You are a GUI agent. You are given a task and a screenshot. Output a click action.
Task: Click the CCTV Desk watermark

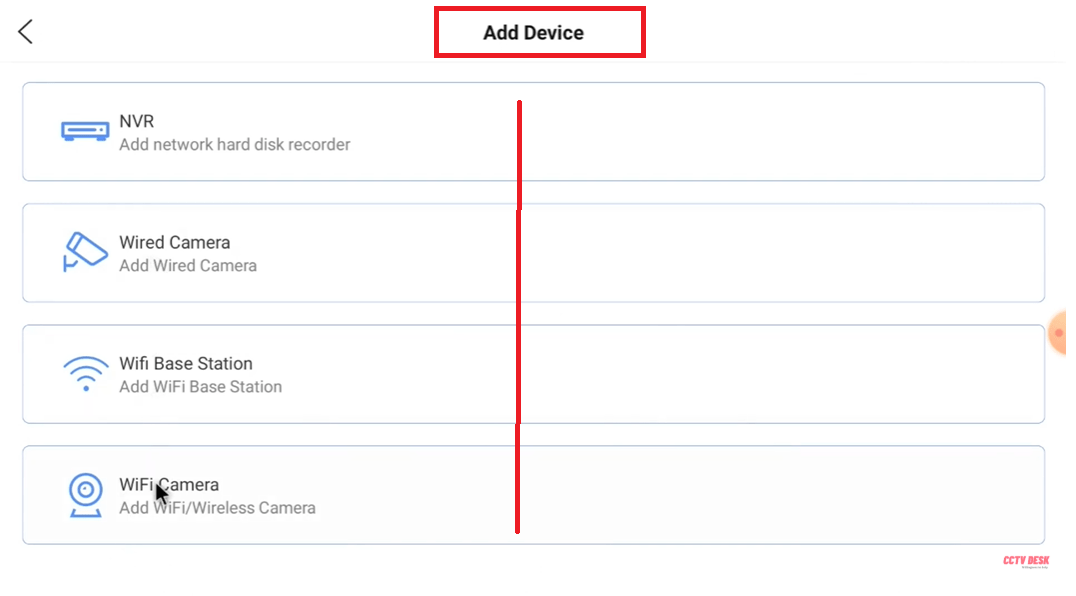(x=1028, y=561)
